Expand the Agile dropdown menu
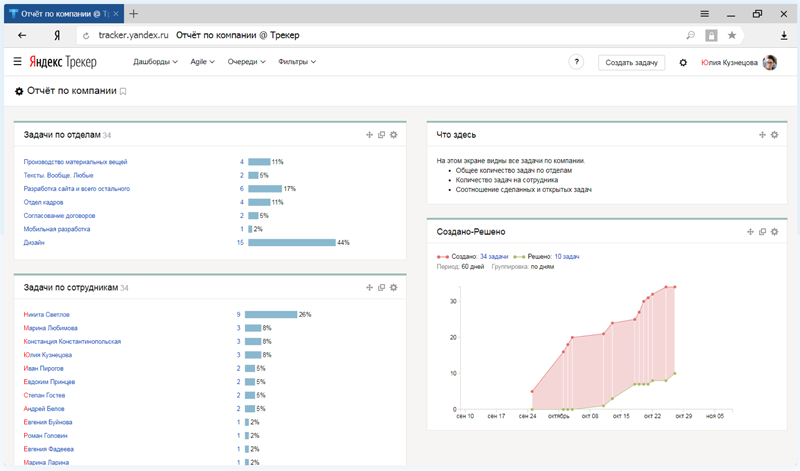Image resolution: width=800 pixels, height=471 pixels. pos(202,62)
